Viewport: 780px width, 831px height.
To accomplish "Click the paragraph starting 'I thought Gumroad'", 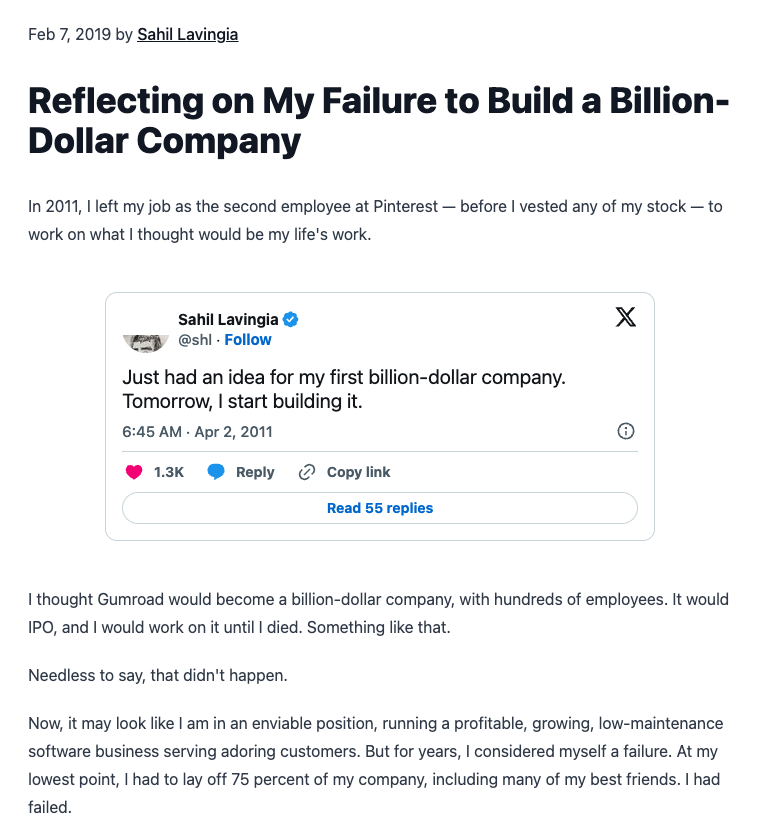I will tap(378, 614).
